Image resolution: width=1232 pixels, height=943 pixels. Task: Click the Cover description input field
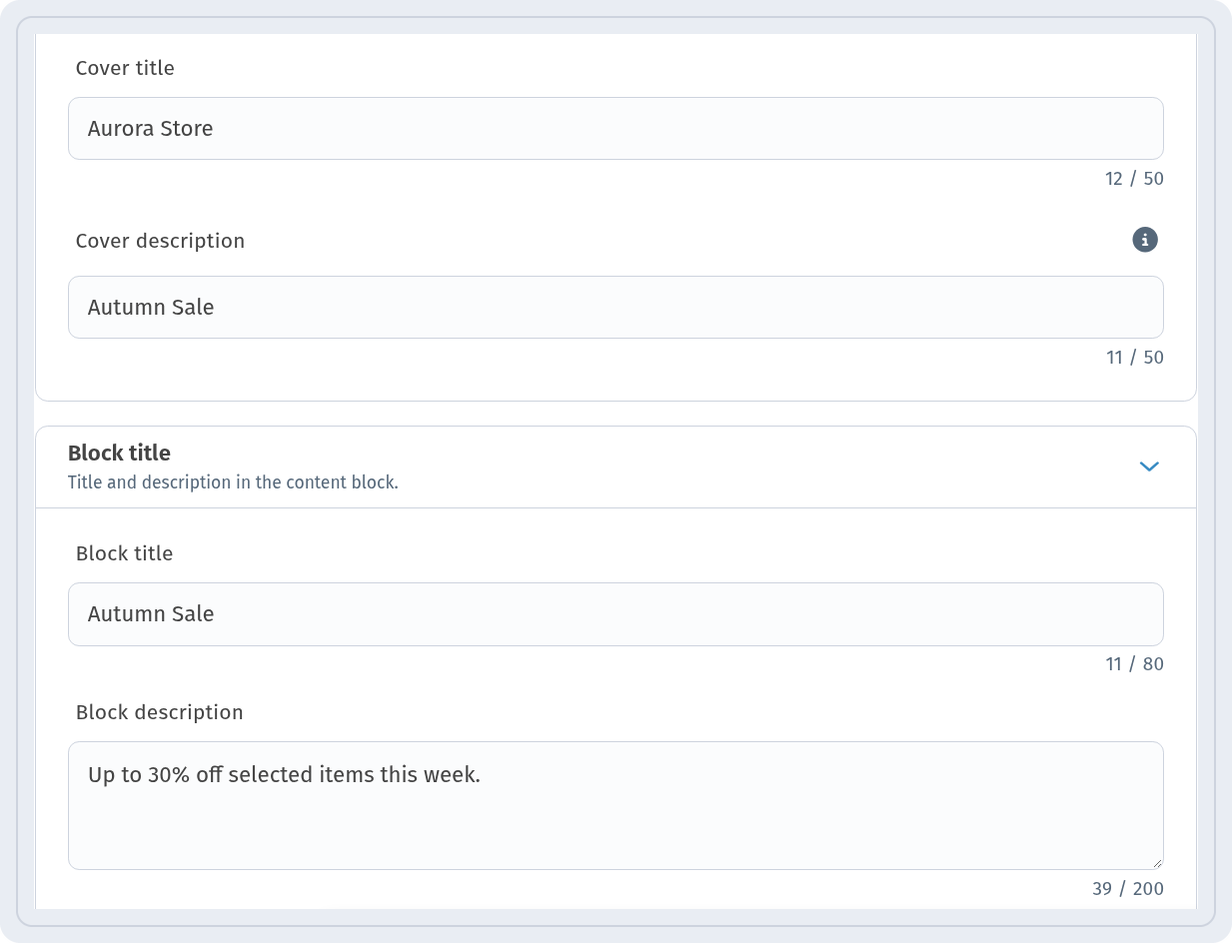point(616,307)
